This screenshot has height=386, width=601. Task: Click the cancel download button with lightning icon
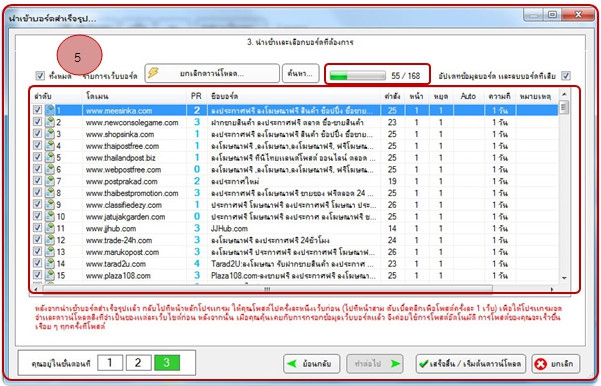coord(212,73)
